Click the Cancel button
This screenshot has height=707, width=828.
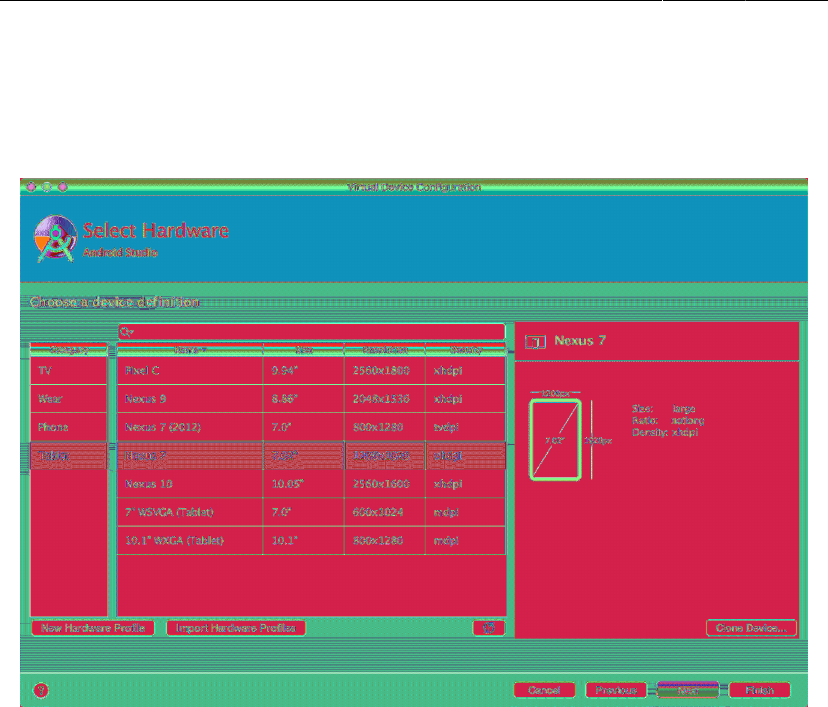[x=544, y=690]
